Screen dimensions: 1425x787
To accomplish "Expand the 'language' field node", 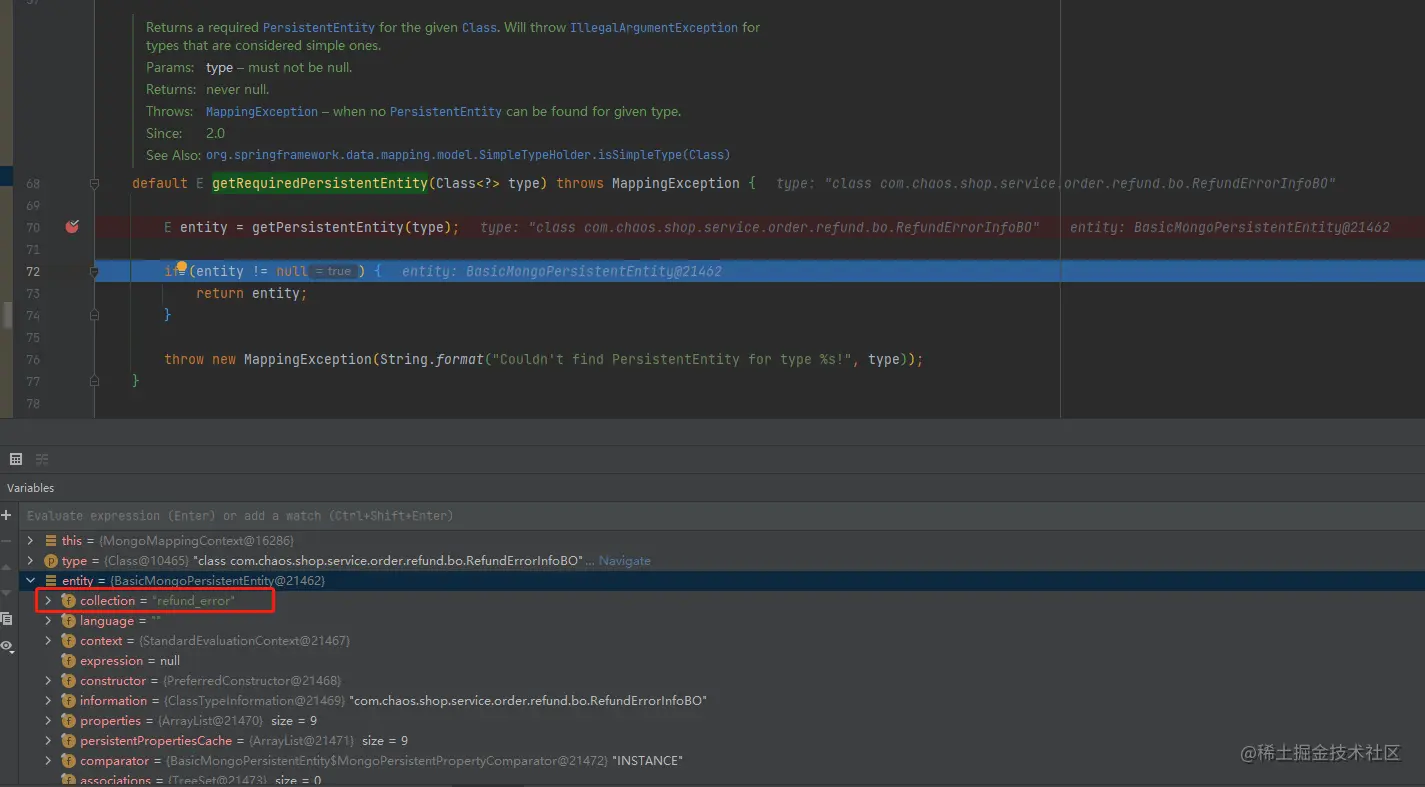I will pyautogui.click(x=48, y=621).
